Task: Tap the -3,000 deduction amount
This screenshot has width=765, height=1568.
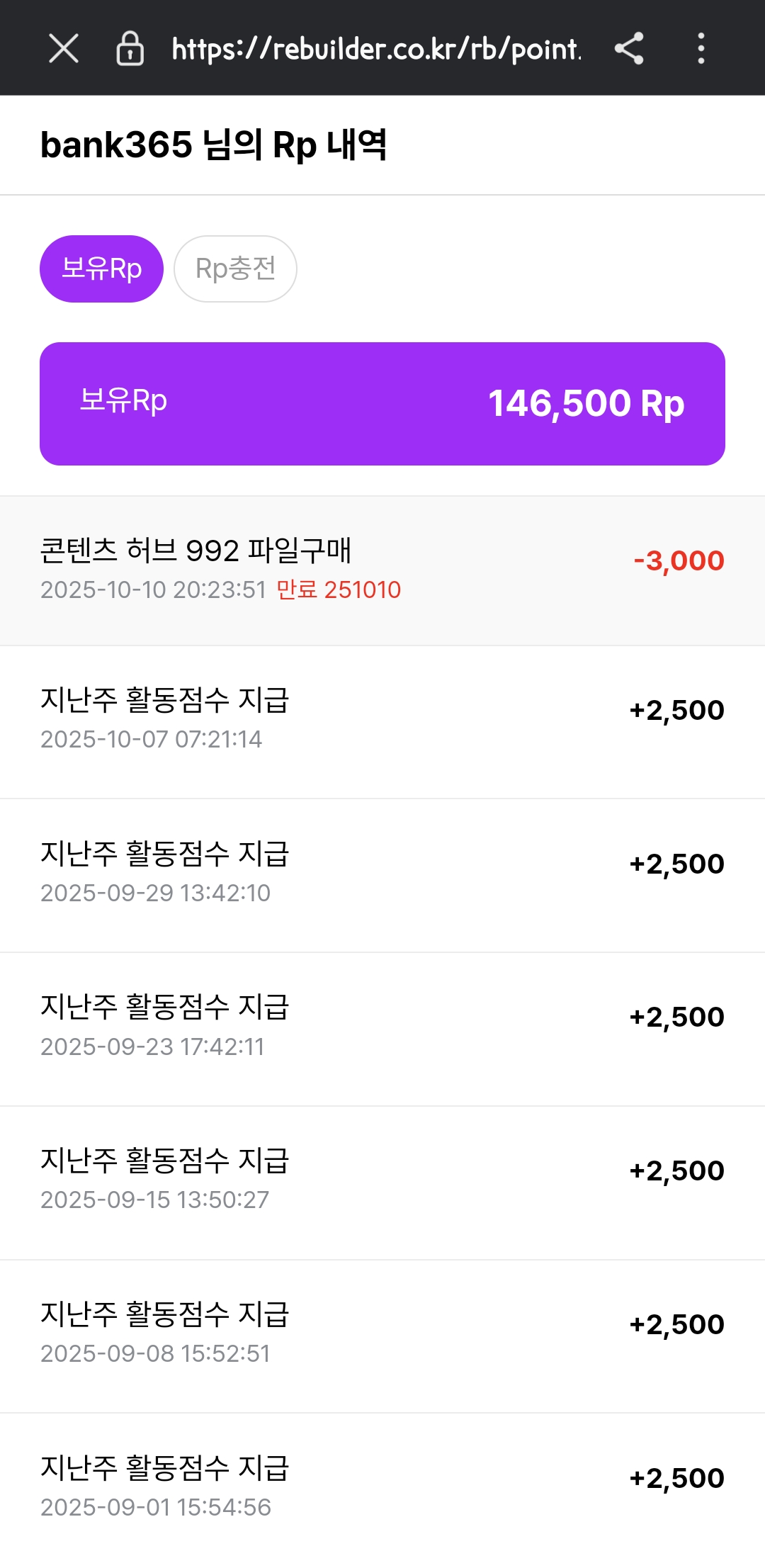Action: pos(679,560)
